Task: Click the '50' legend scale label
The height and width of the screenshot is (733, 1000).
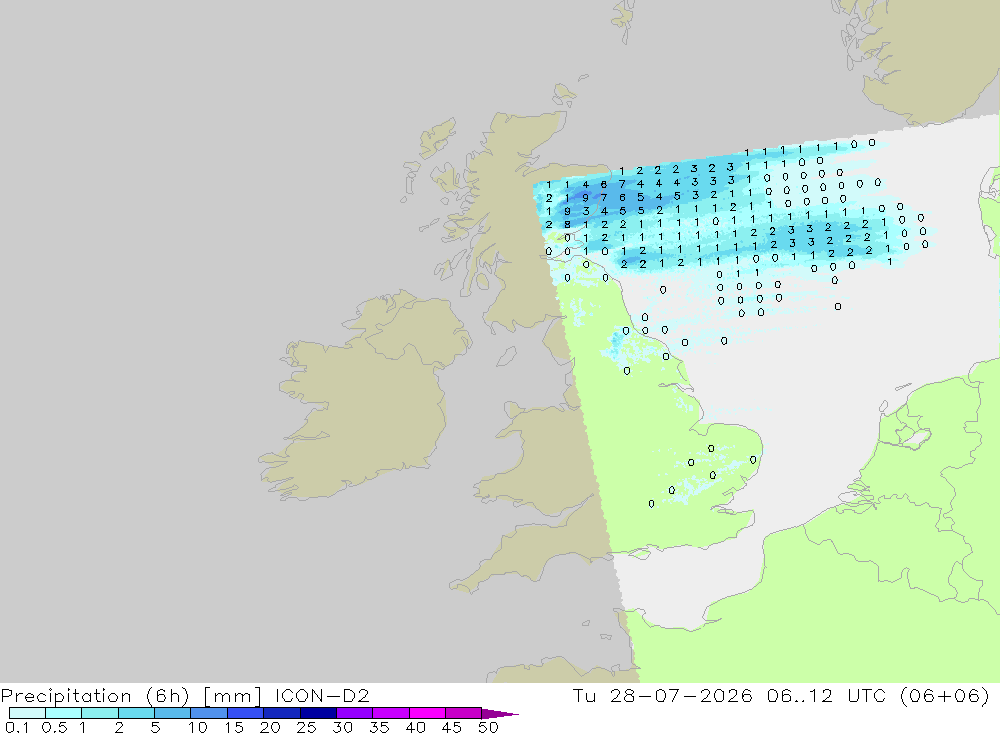Action: (488, 727)
